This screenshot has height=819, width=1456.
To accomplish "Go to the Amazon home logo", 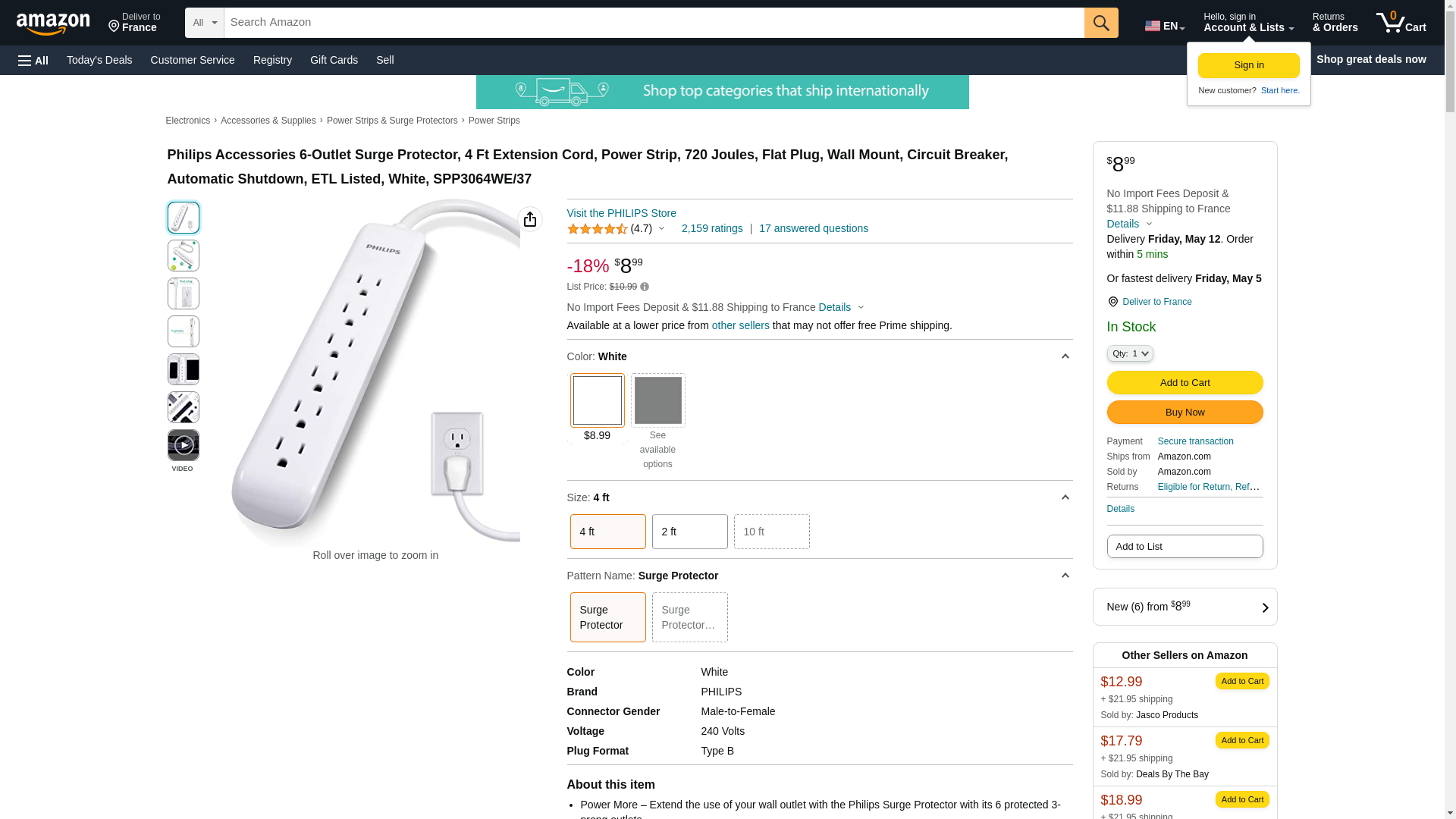I will [x=53, y=24].
